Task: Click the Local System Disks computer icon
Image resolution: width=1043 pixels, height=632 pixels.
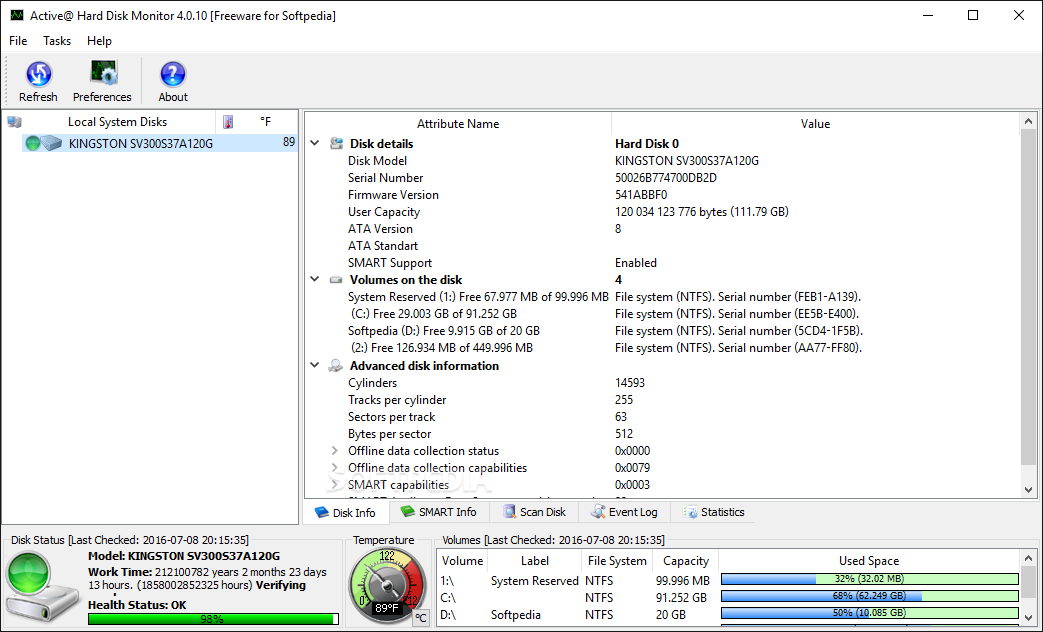Action: coord(15,122)
